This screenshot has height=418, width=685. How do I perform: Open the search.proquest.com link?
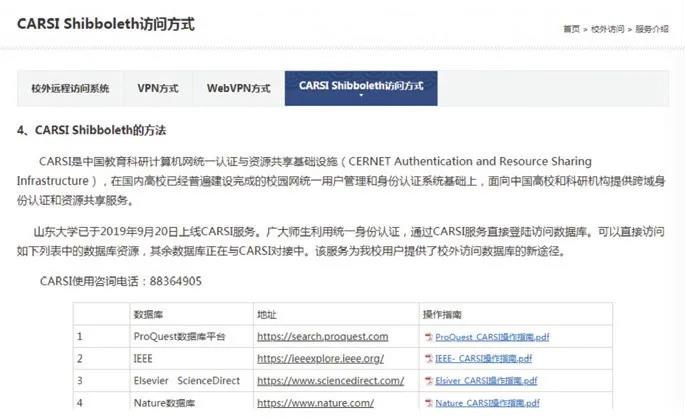tap(322, 337)
